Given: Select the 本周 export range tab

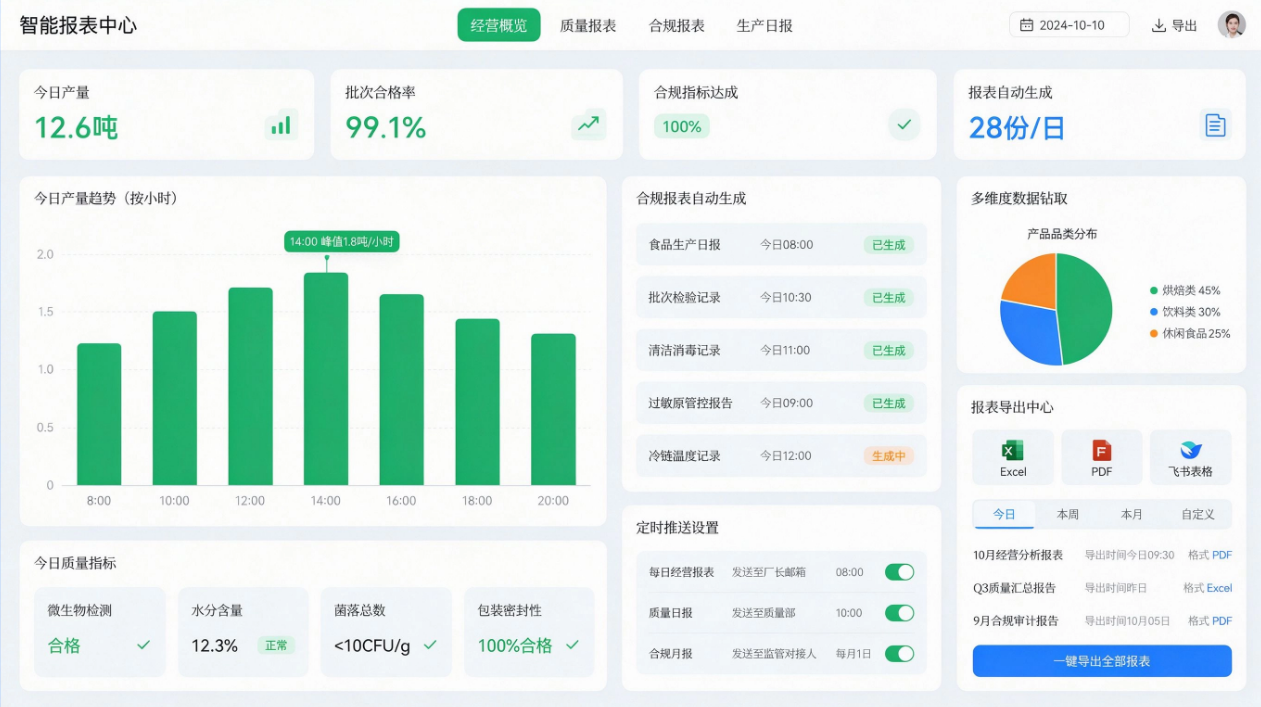Looking at the screenshot, I should point(1068,514).
